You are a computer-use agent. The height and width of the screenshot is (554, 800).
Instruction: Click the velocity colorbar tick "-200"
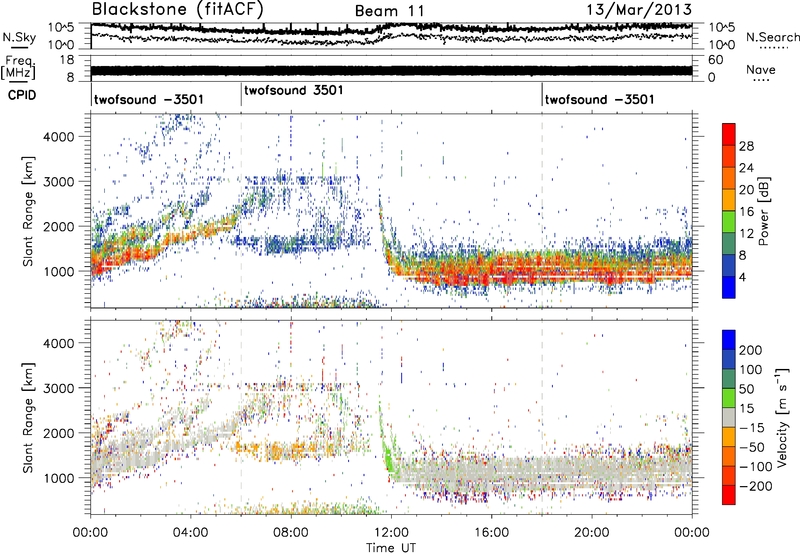coord(755,486)
